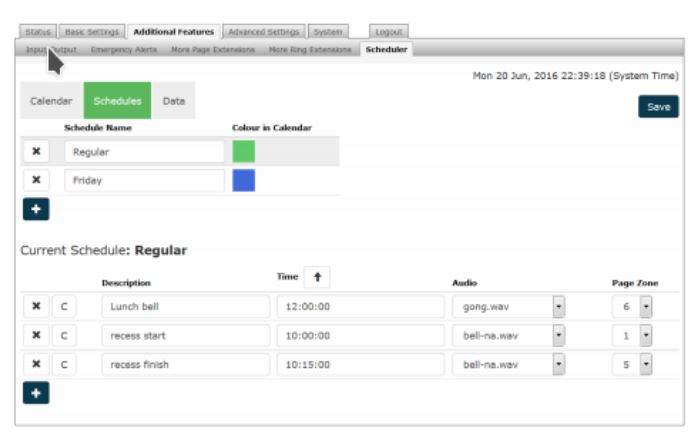
Task: Delete the Friday schedule with its X icon
Action: tap(36, 180)
